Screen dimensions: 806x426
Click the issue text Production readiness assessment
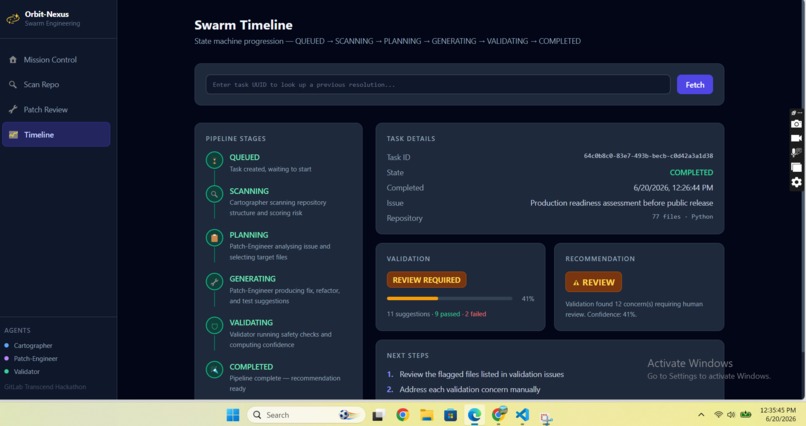click(621, 203)
